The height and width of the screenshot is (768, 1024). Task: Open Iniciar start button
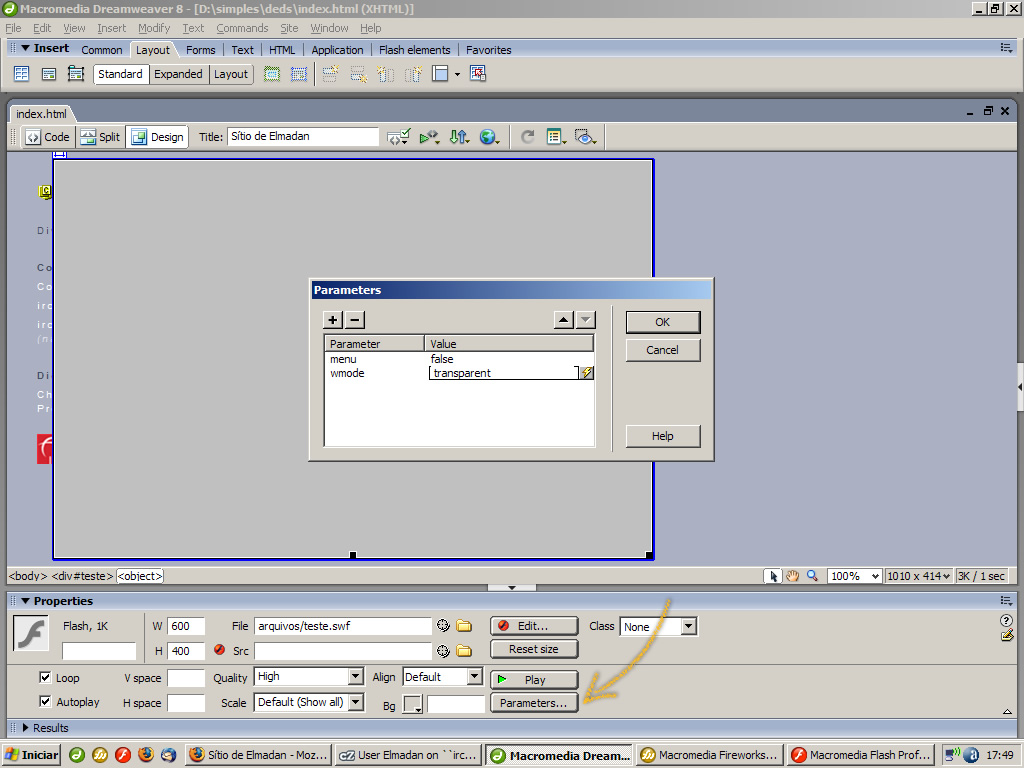point(31,755)
